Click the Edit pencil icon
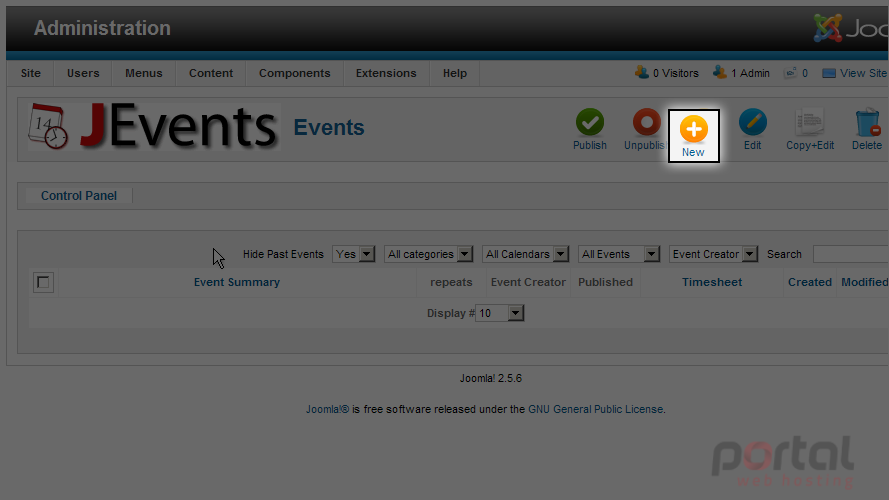Image resolution: width=889 pixels, height=500 pixels. (x=752, y=122)
